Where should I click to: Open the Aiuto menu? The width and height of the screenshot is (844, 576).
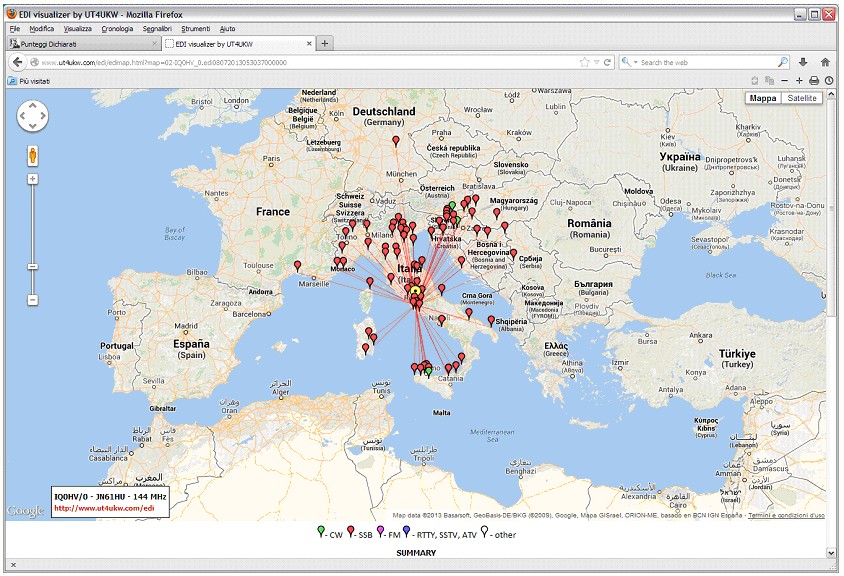coord(227,29)
